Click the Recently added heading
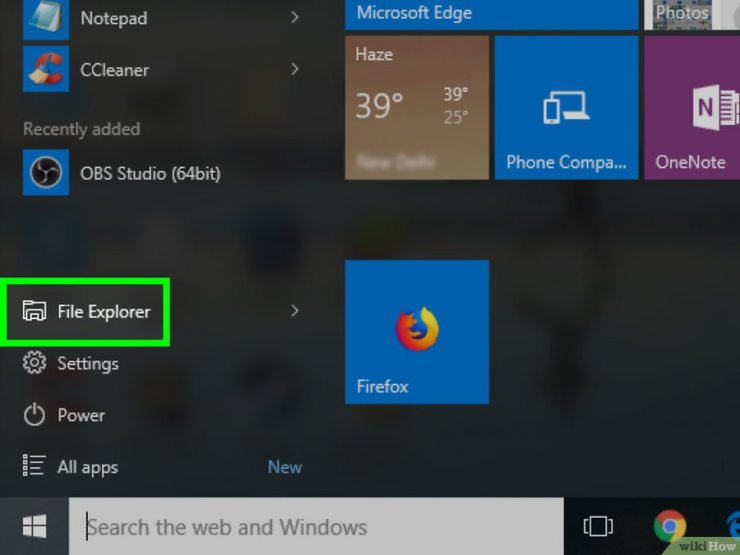Image resolution: width=740 pixels, height=555 pixels. (82, 129)
